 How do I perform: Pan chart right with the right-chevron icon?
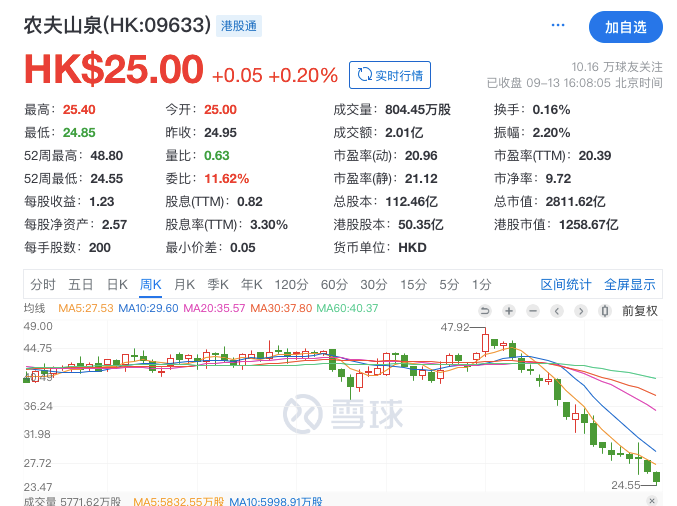(x=581, y=311)
